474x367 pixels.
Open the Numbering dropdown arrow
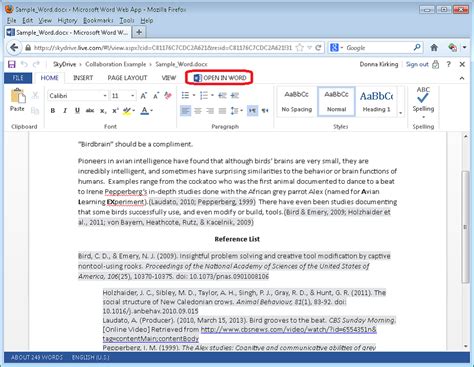[x=212, y=96]
